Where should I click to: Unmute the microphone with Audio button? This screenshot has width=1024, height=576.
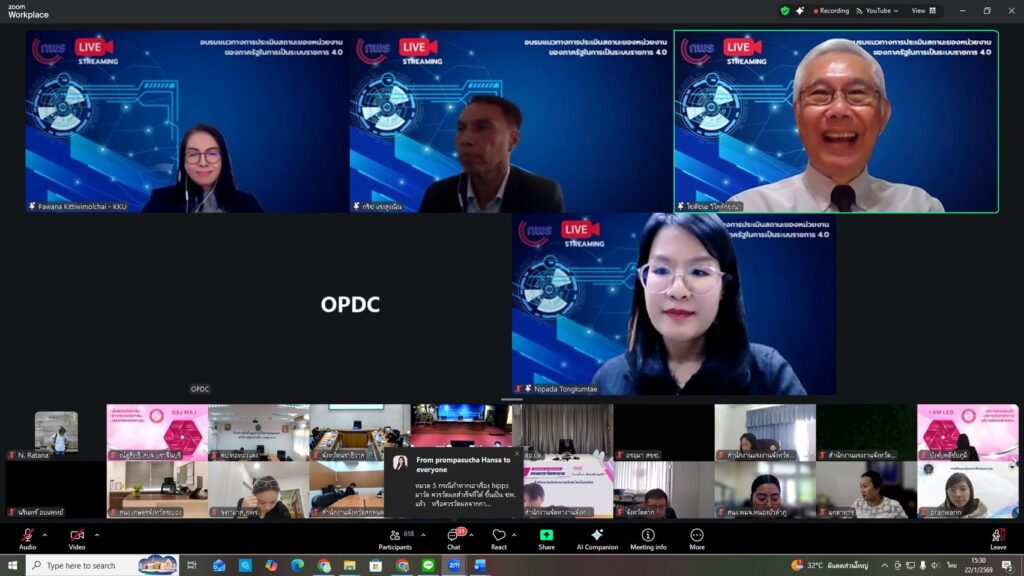pyautogui.click(x=27, y=538)
